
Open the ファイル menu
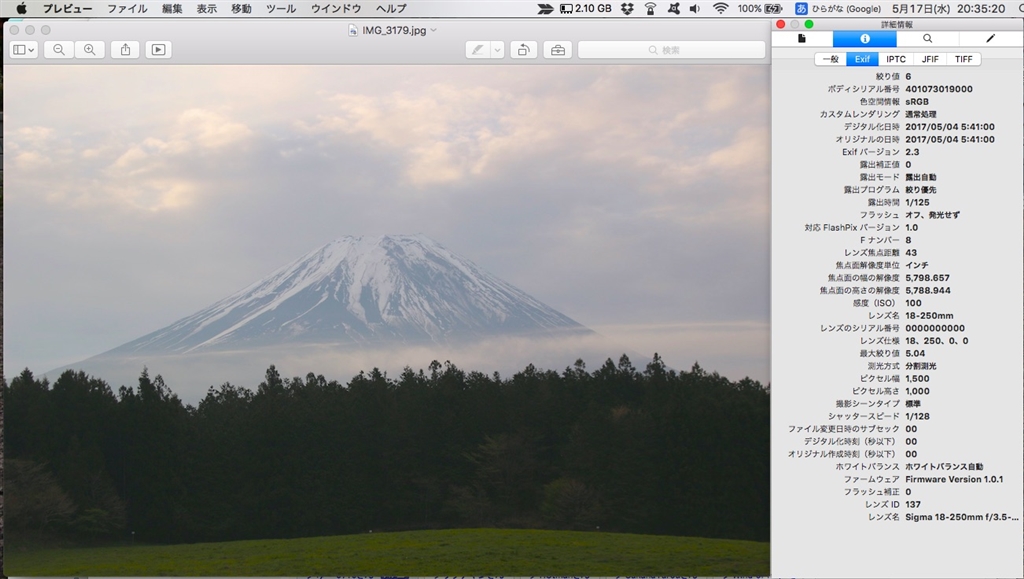click(x=127, y=8)
